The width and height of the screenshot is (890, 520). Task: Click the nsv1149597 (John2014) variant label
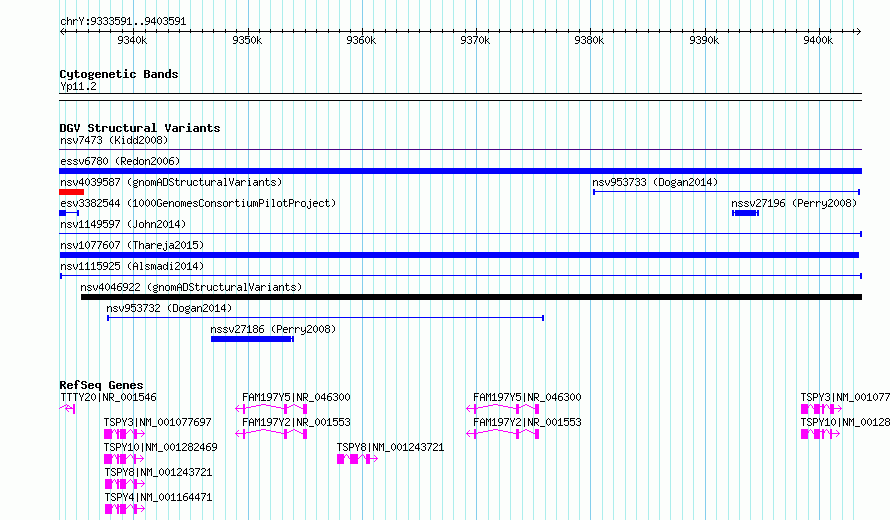123,224
